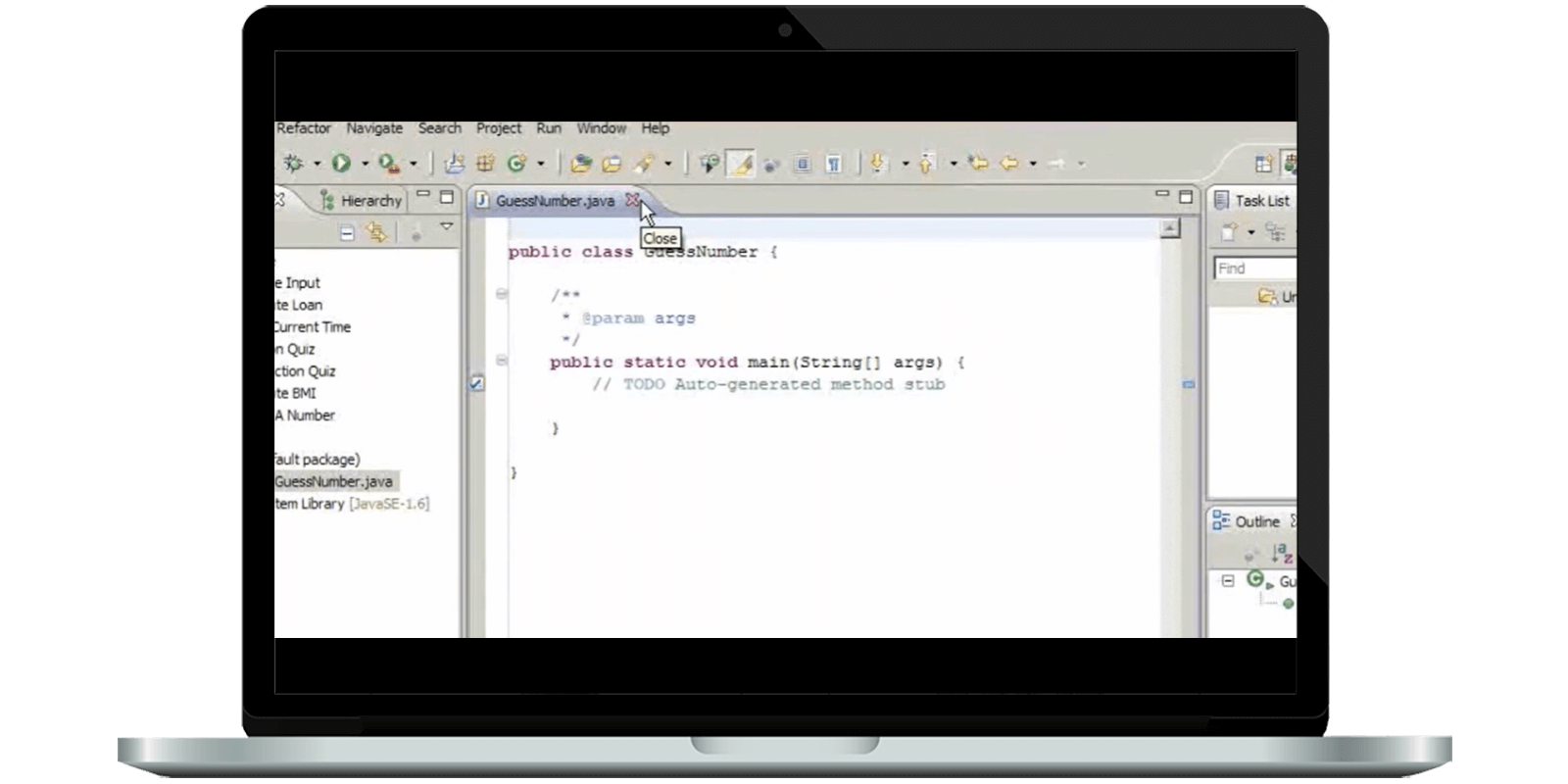This screenshot has height=784, width=1568.
Task: Click the New Java Package icon
Action: click(485, 164)
